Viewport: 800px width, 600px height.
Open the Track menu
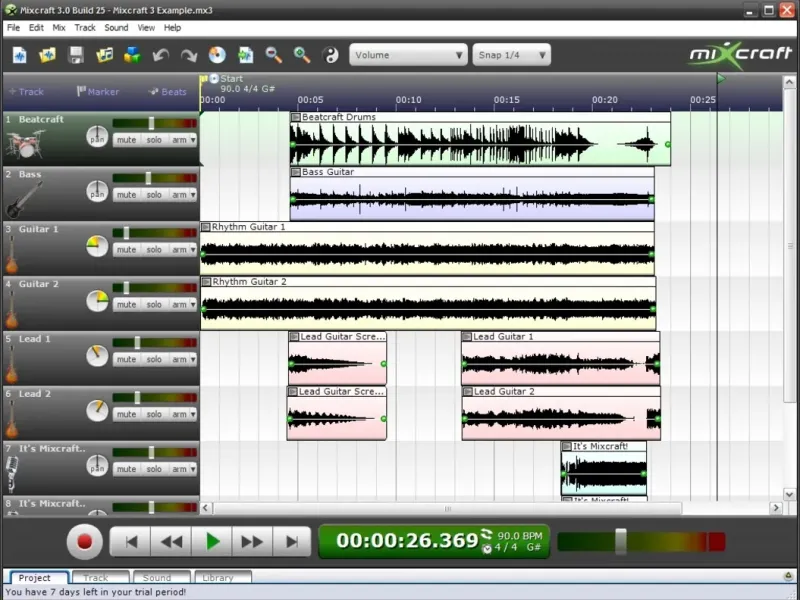pyautogui.click(x=85, y=28)
